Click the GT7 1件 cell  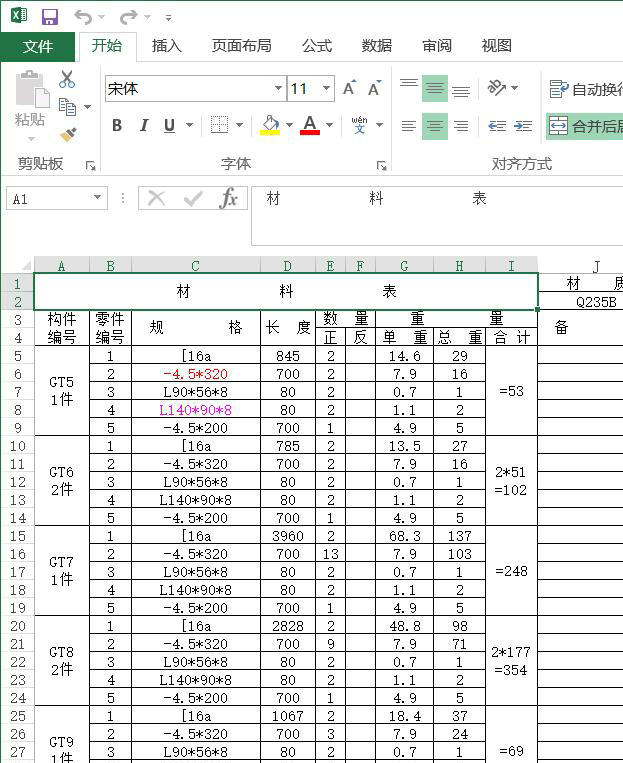(x=62, y=571)
